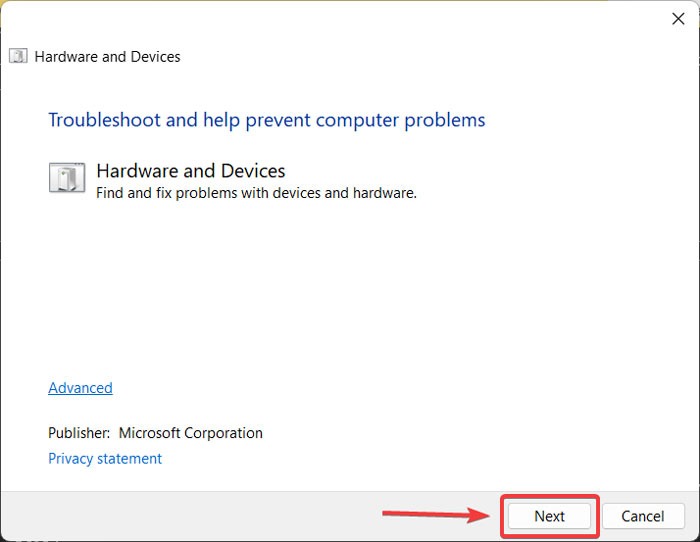Click the Cancel button
The image size is (700, 542).
coord(643,516)
